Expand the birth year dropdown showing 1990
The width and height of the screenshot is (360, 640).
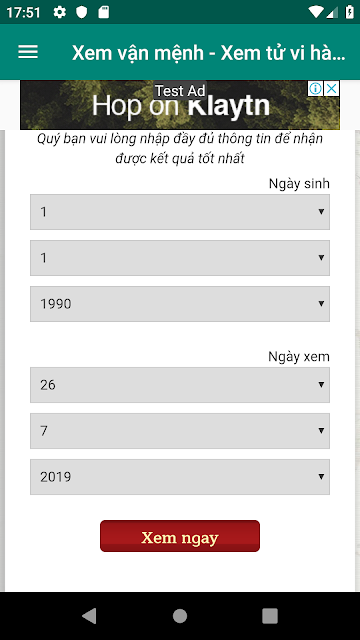click(180, 304)
